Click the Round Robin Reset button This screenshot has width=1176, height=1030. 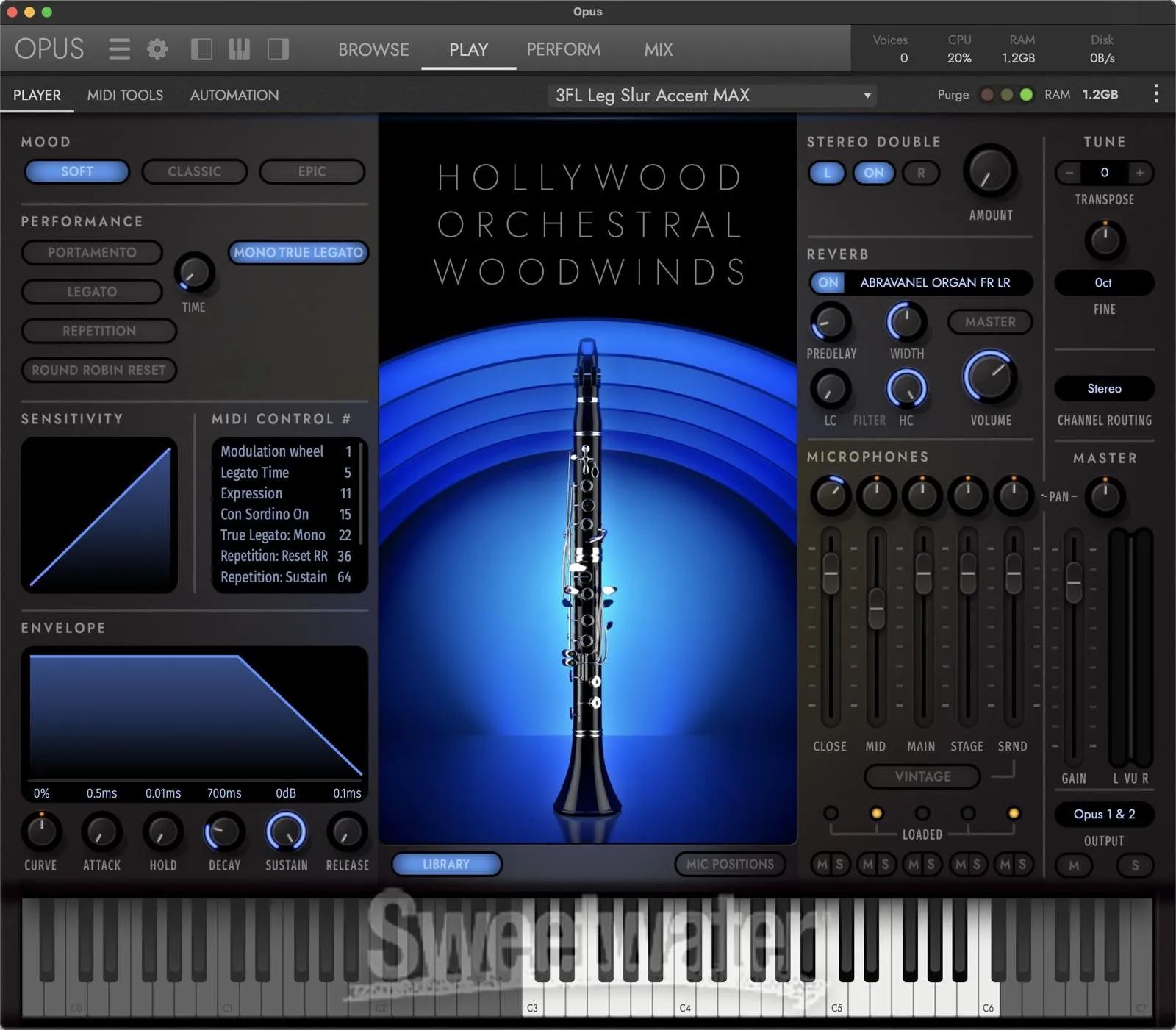coord(99,370)
